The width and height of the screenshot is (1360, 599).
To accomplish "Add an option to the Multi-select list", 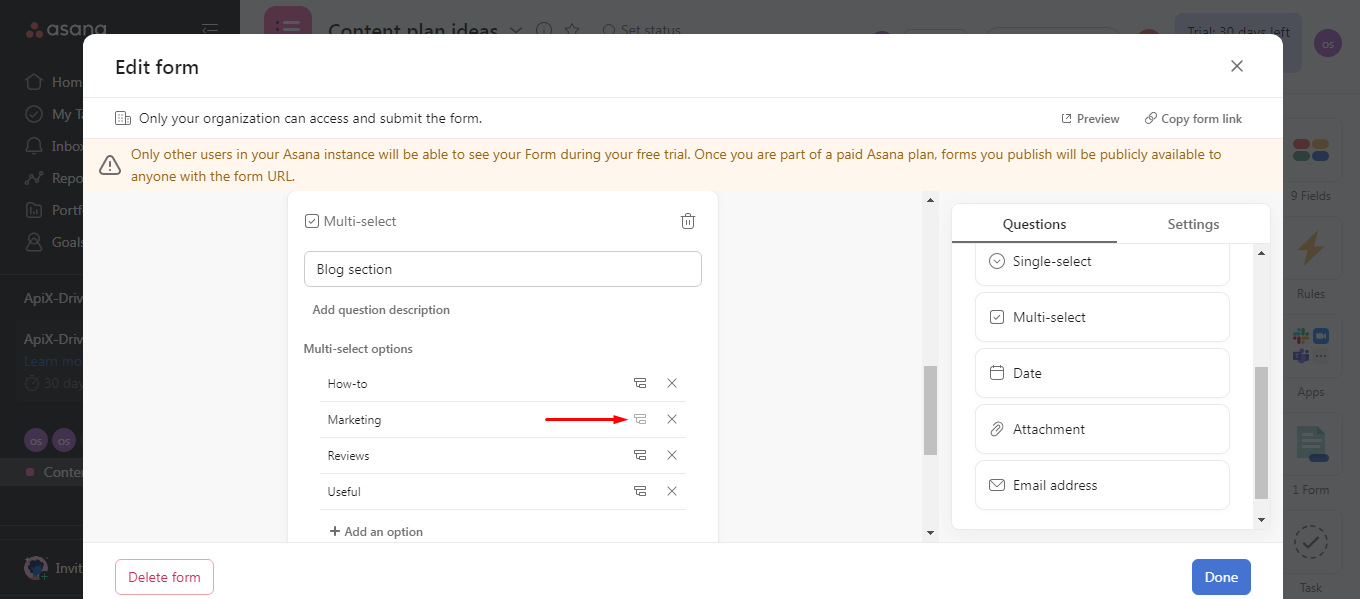I will click(376, 531).
